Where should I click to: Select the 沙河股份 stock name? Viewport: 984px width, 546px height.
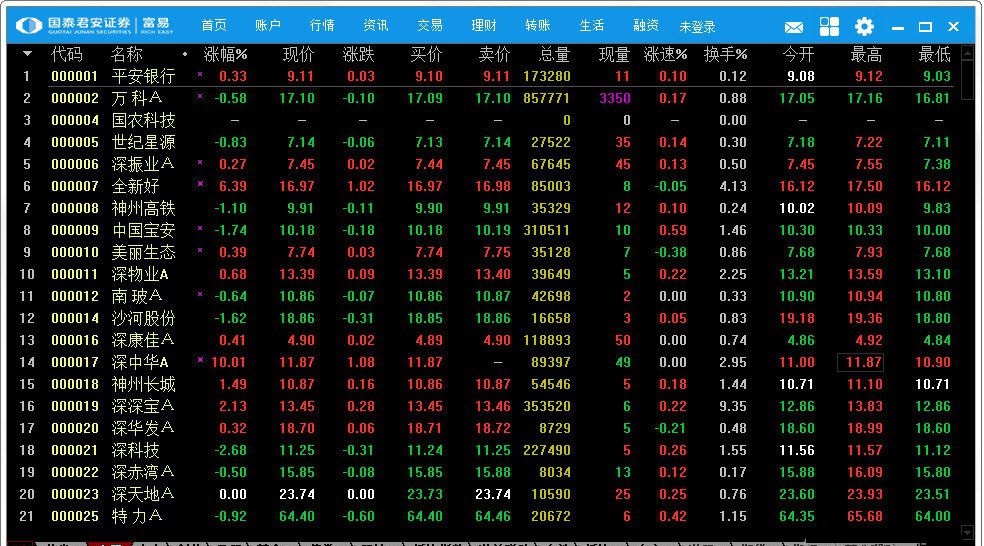144,318
